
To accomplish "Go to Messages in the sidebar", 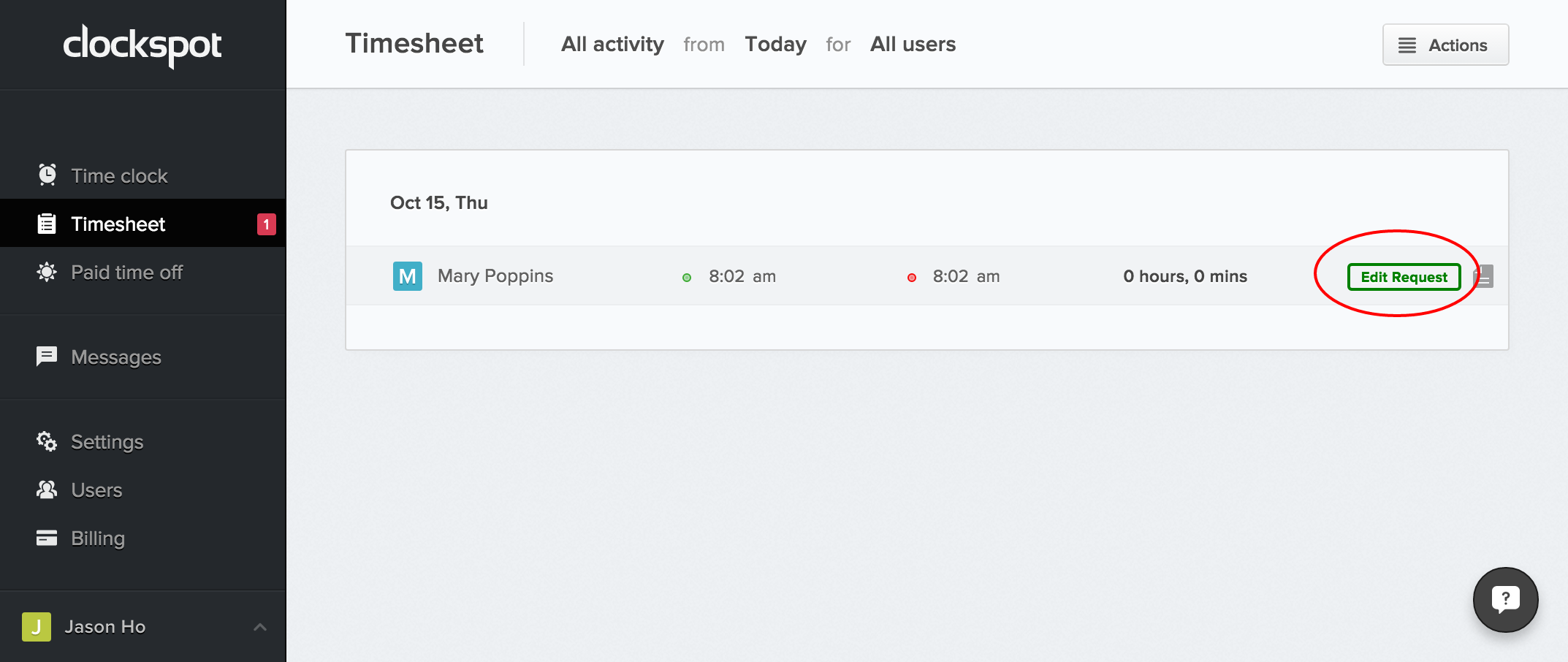I will pos(115,357).
